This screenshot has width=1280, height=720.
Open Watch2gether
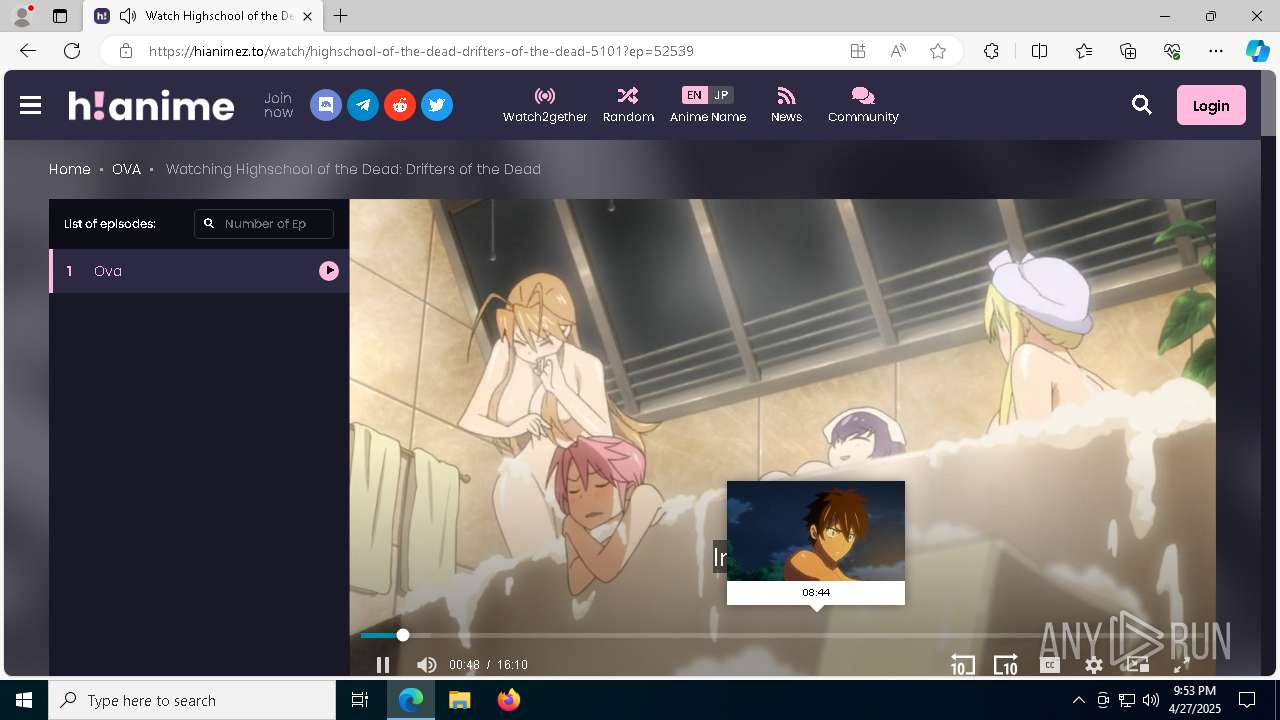pos(545,105)
